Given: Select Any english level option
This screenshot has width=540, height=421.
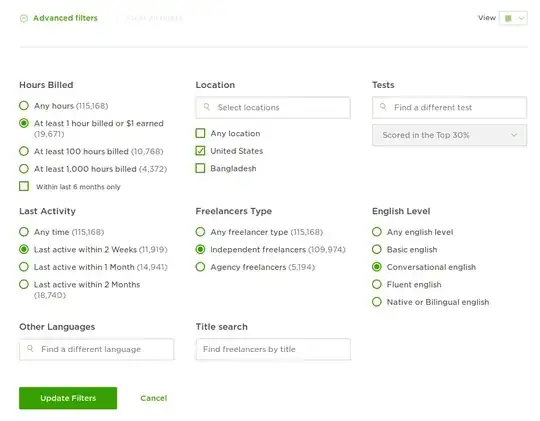Looking at the screenshot, I should click(377, 232).
